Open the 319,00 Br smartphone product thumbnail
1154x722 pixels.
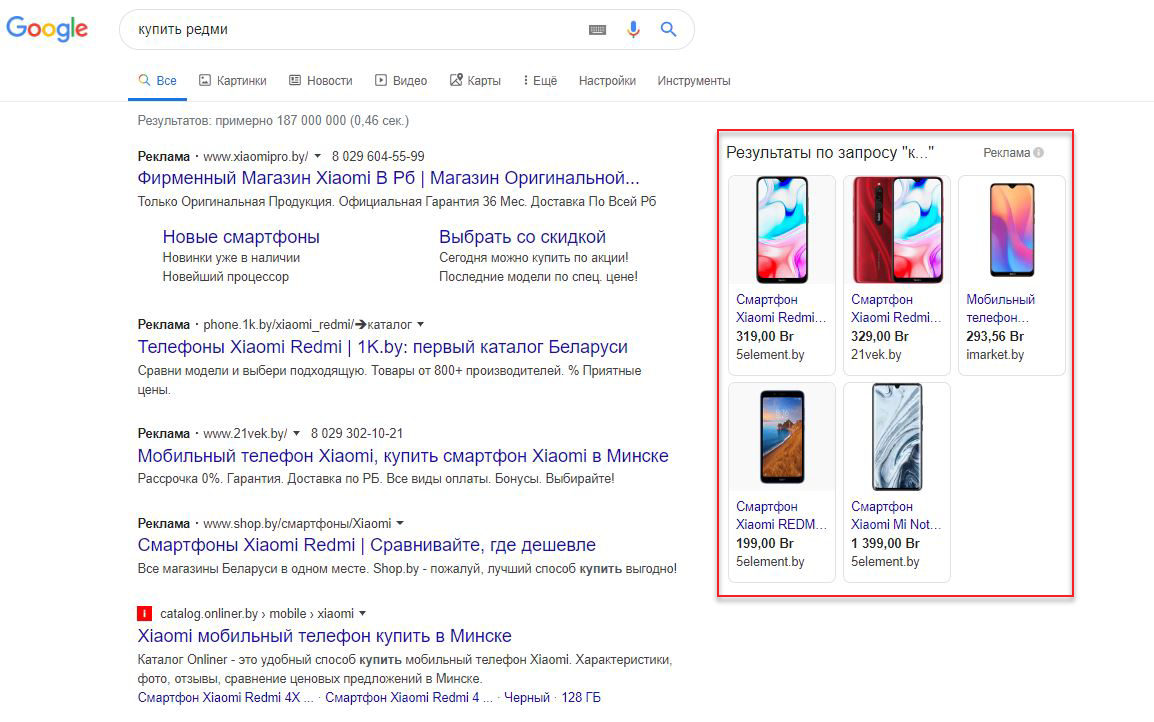coord(782,230)
